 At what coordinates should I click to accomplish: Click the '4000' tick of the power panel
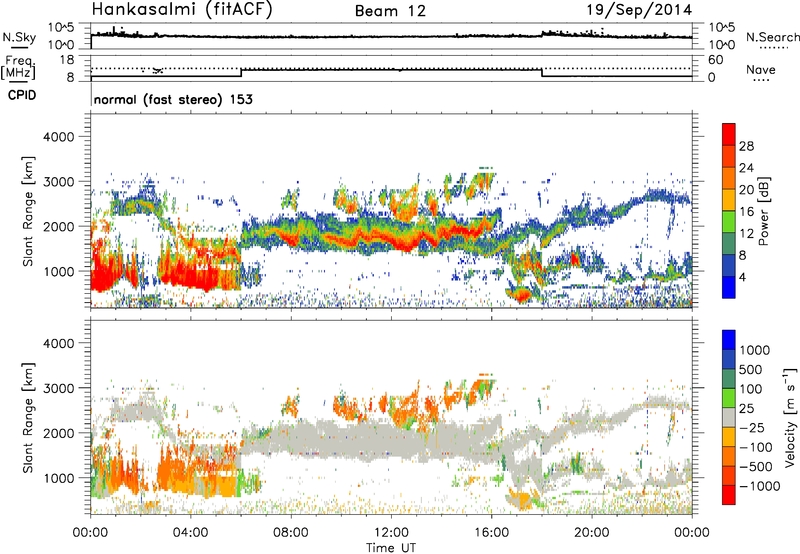click(x=58, y=137)
